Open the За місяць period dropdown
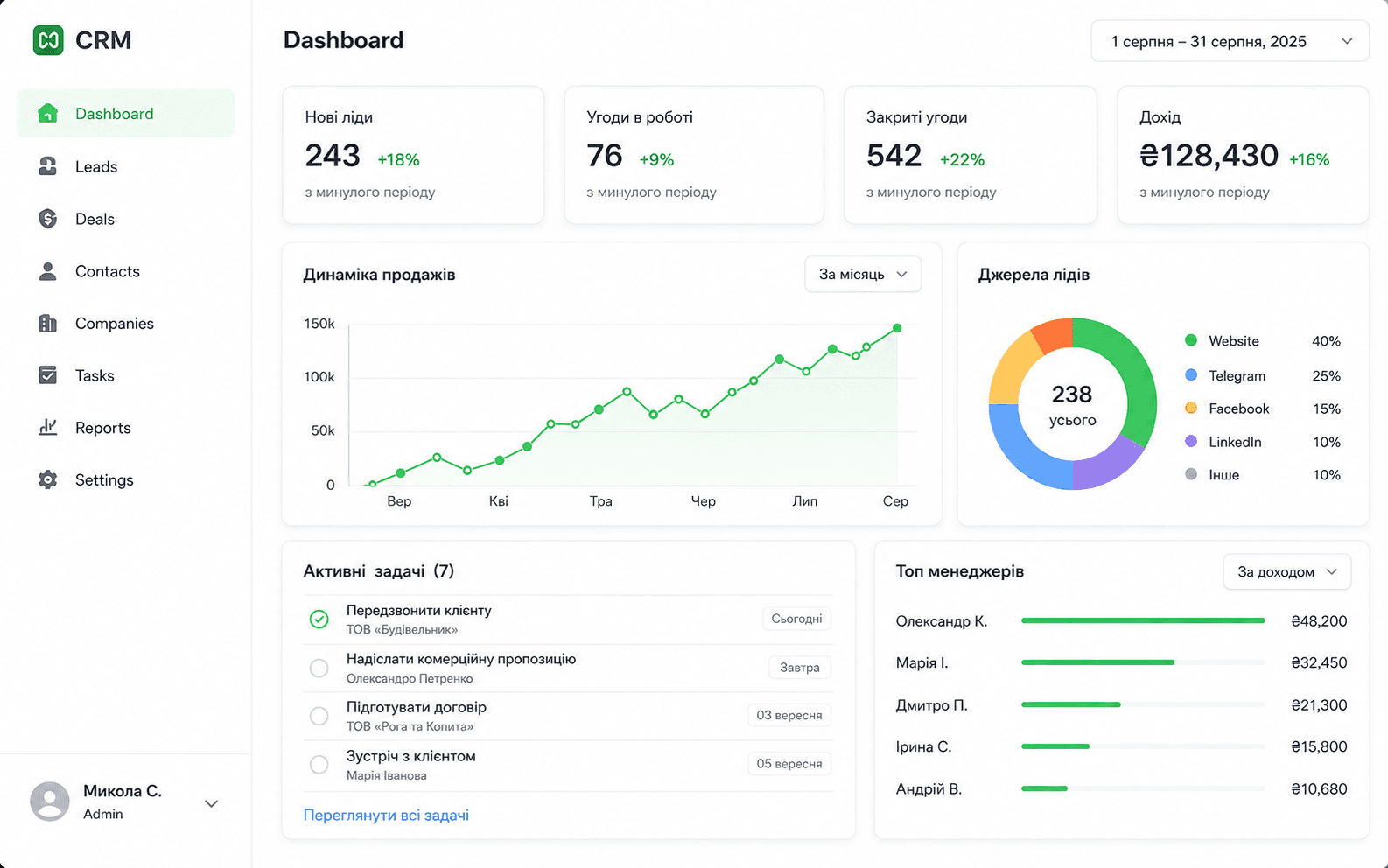 click(x=863, y=275)
